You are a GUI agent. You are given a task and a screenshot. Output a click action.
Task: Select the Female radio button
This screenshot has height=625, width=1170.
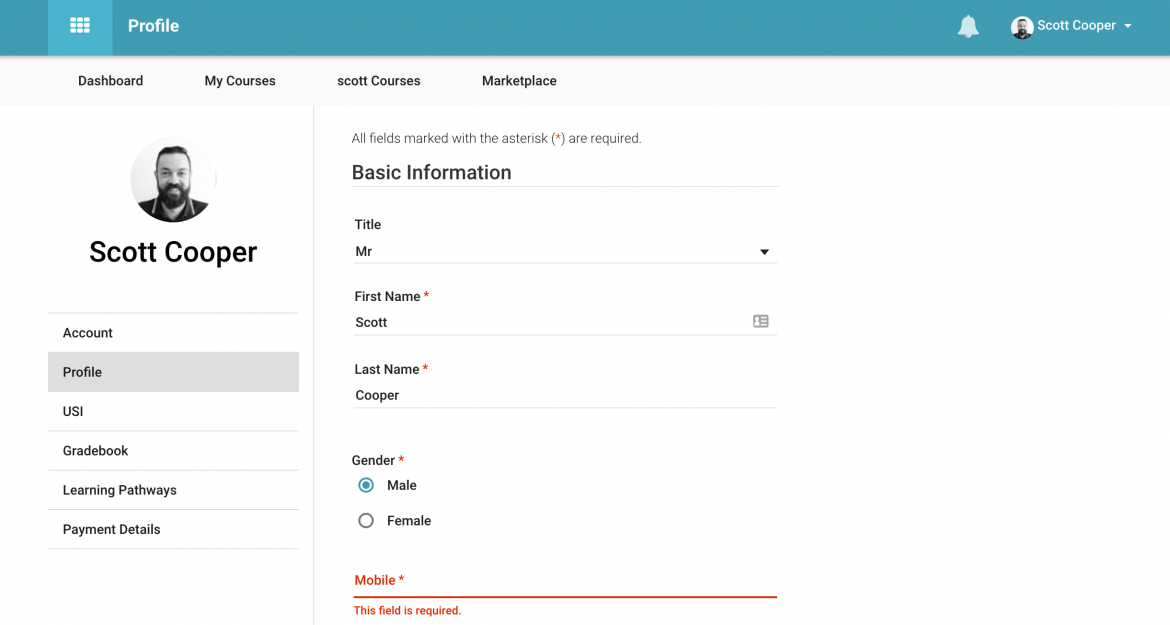click(x=366, y=521)
